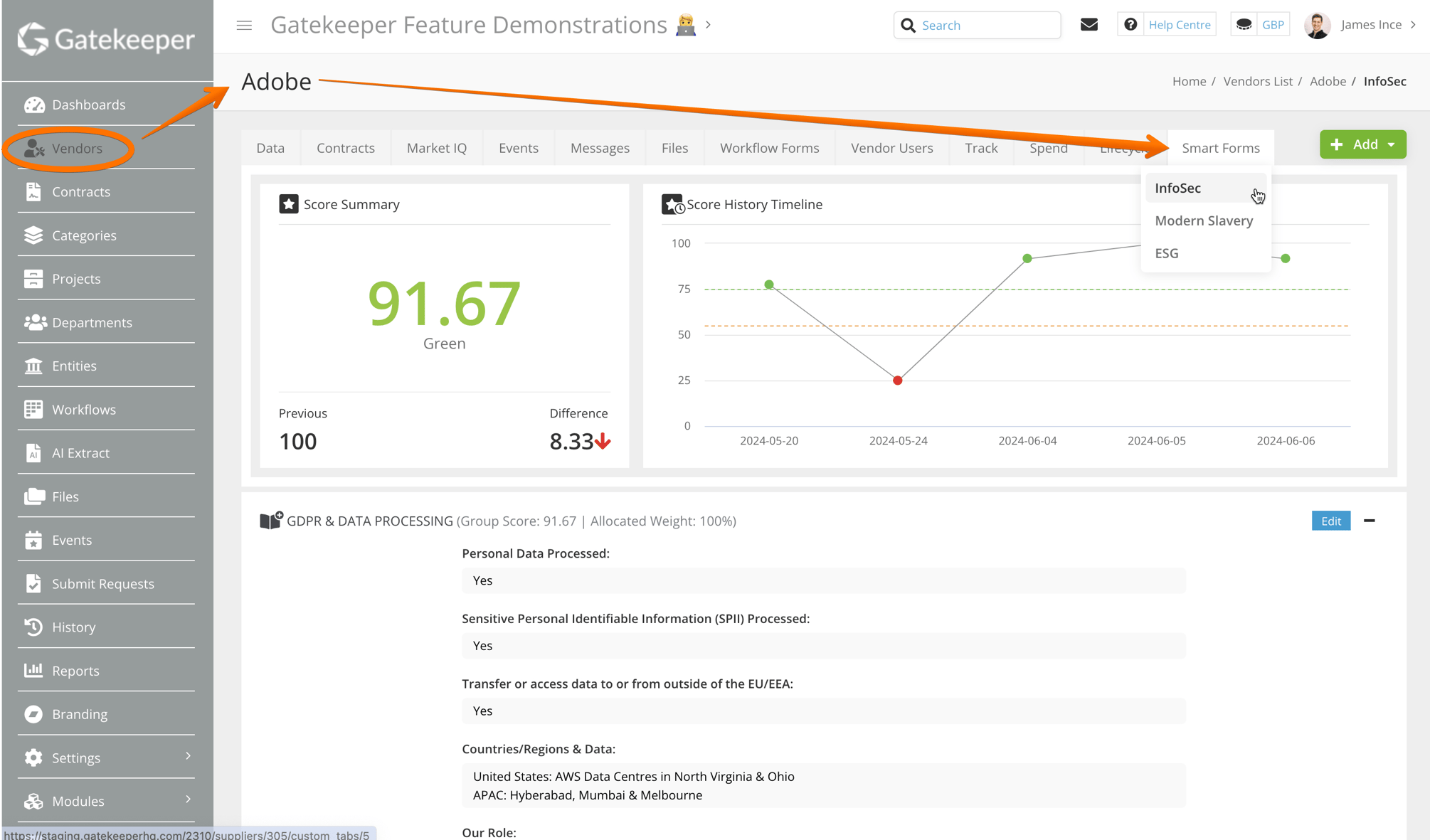Click the Reports chart icon
Screen dimensions: 1430x840
[x=33, y=671]
